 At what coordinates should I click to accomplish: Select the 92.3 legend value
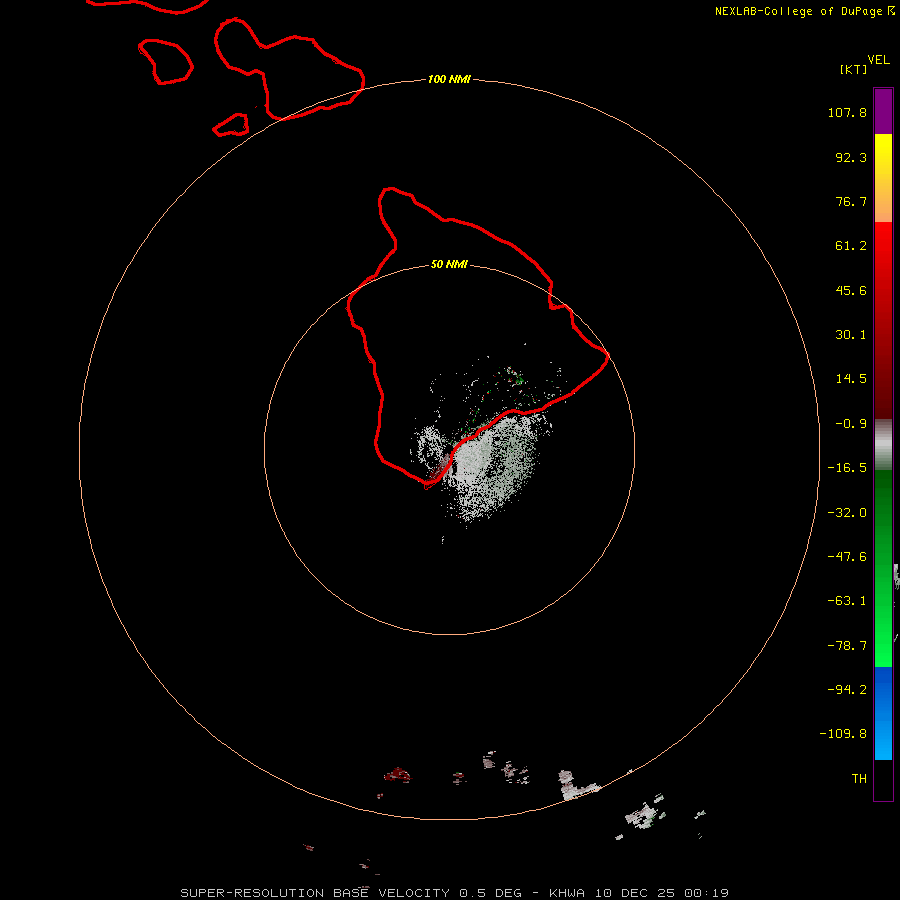851,157
